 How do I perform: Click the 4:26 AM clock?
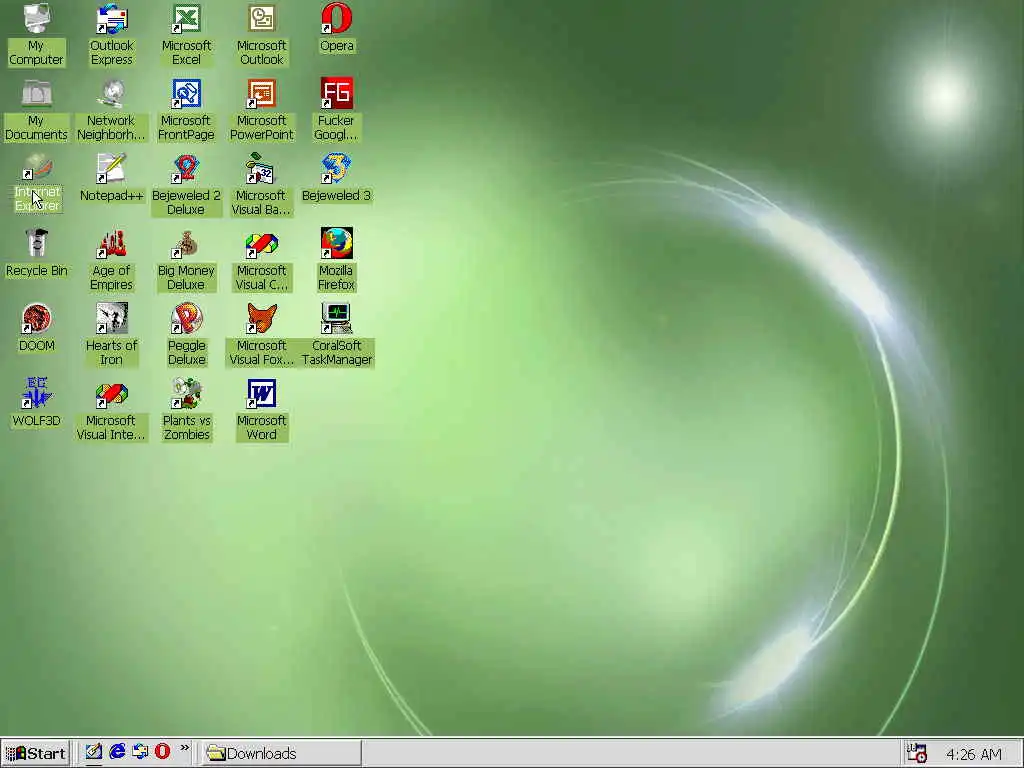point(974,754)
